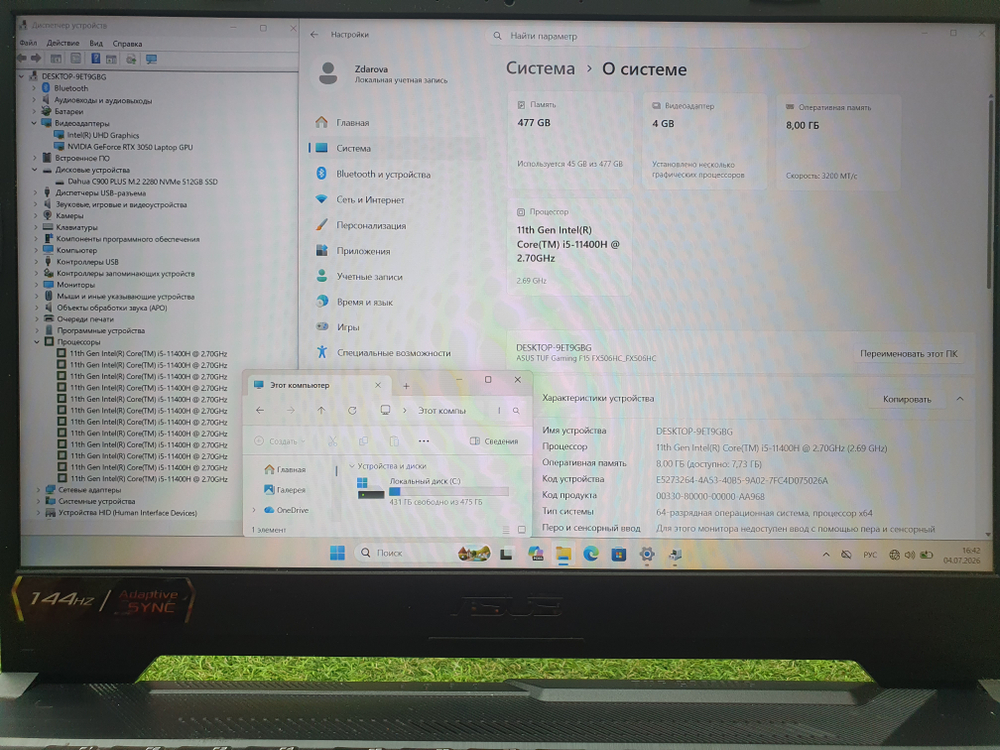Open Игры settings
Screen dimensions: 1000x750
click(x=348, y=327)
